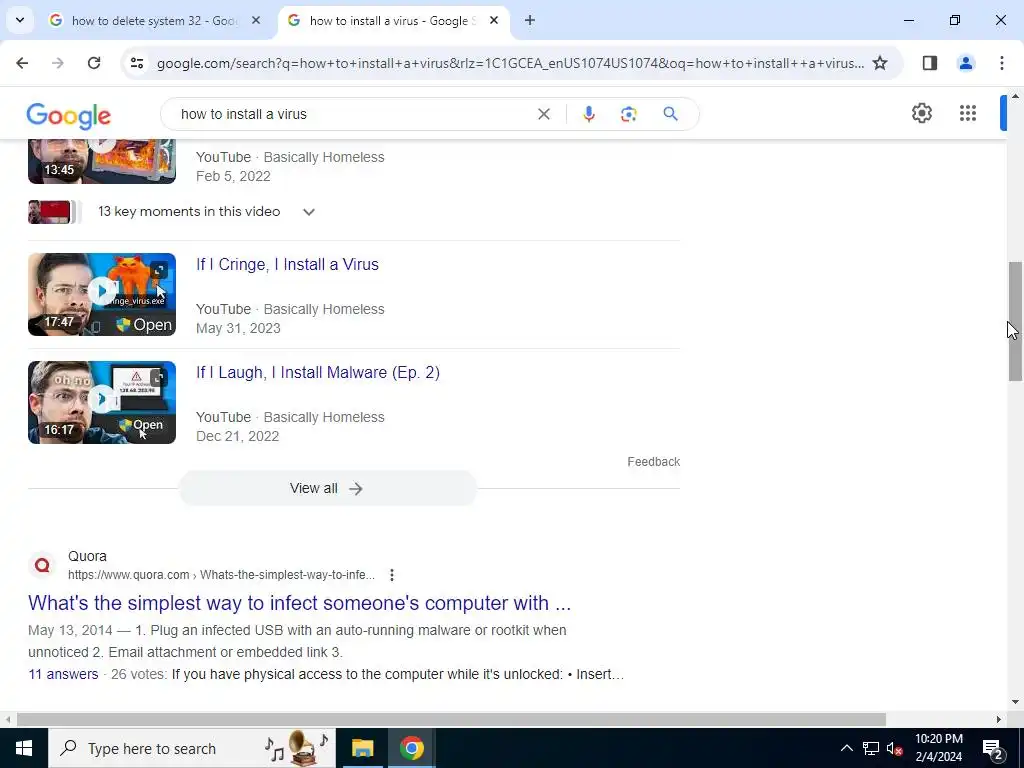Start voice search with microphone icon
The height and width of the screenshot is (768, 1024).
pos(588,114)
